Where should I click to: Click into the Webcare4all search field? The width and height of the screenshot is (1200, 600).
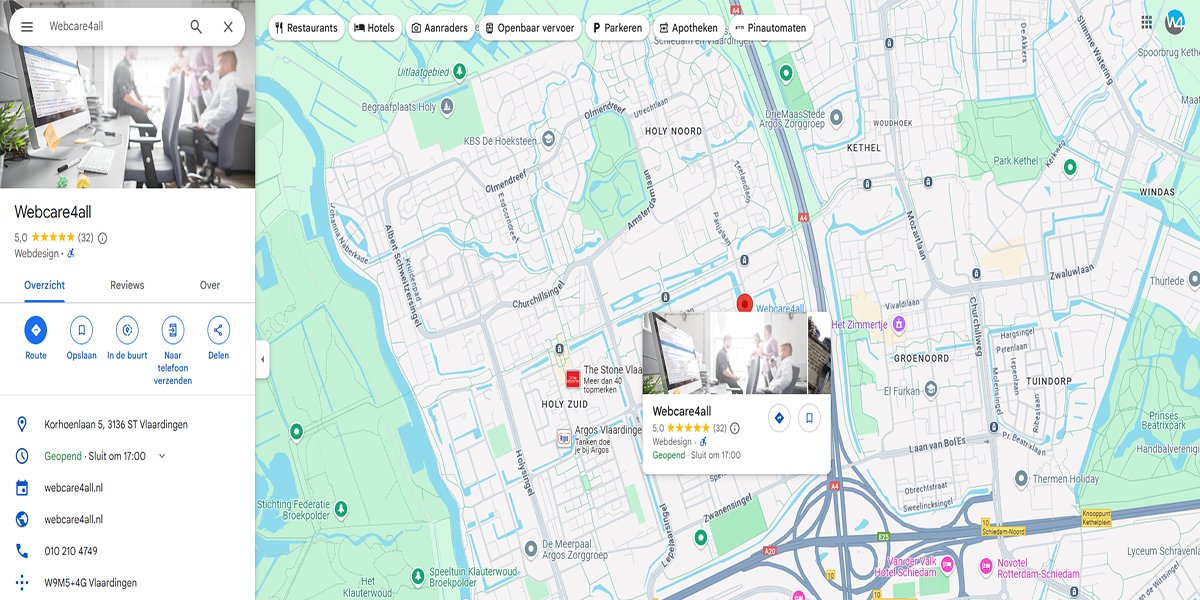pos(112,27)
